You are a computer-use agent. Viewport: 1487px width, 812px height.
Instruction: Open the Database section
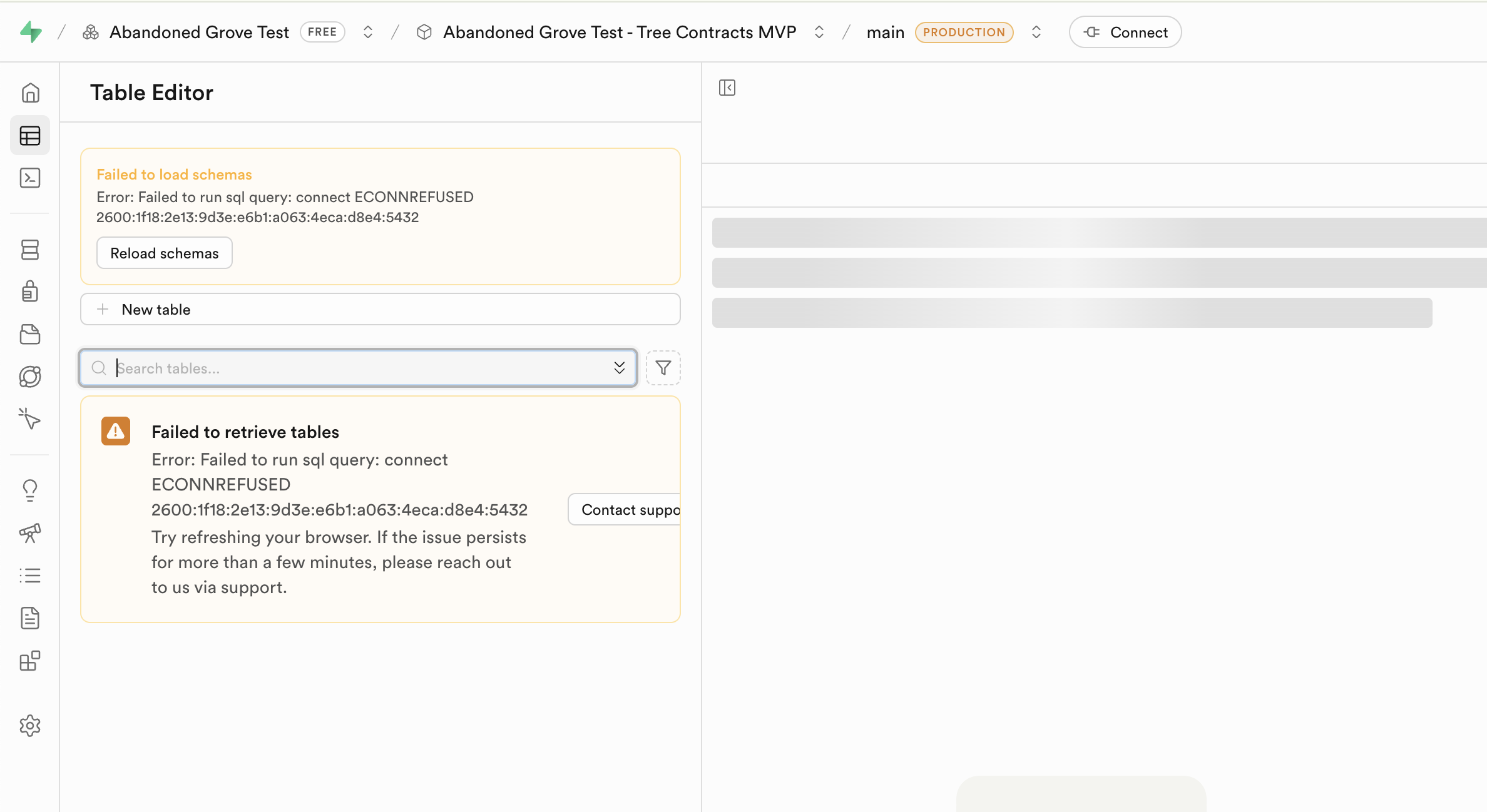point(30,250)
